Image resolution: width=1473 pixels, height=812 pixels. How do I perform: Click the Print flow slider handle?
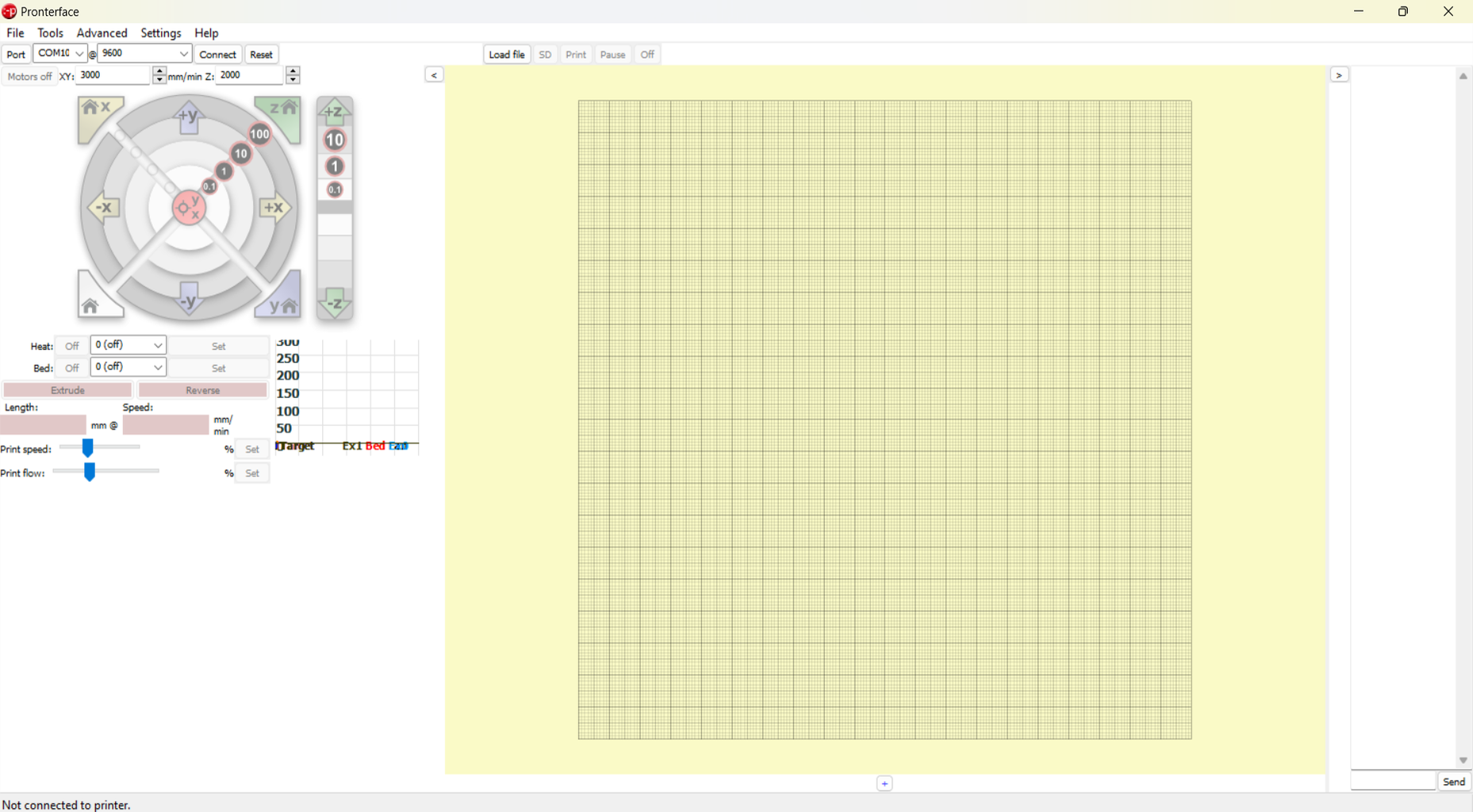tap(90, 472)
